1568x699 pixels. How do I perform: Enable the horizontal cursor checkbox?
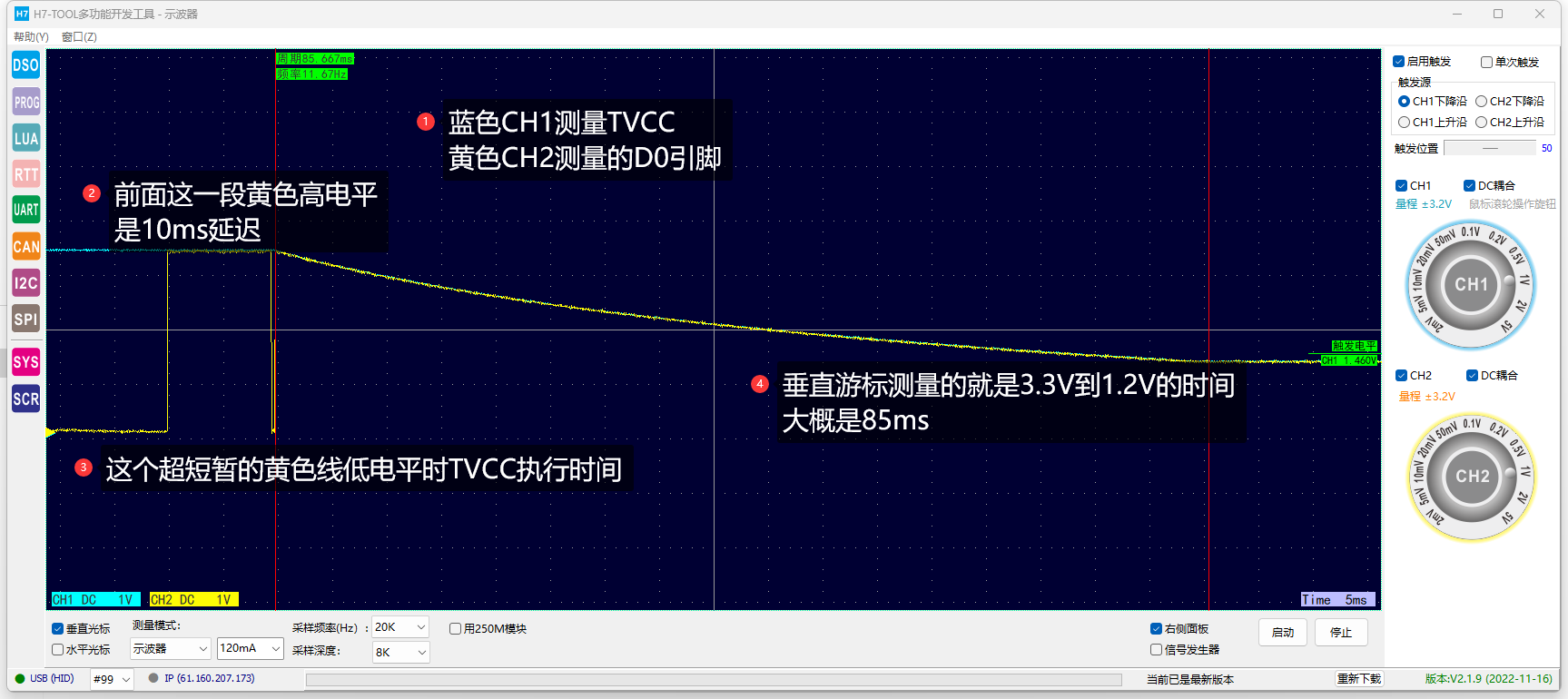pyautogui.click(x=57, y=649)
